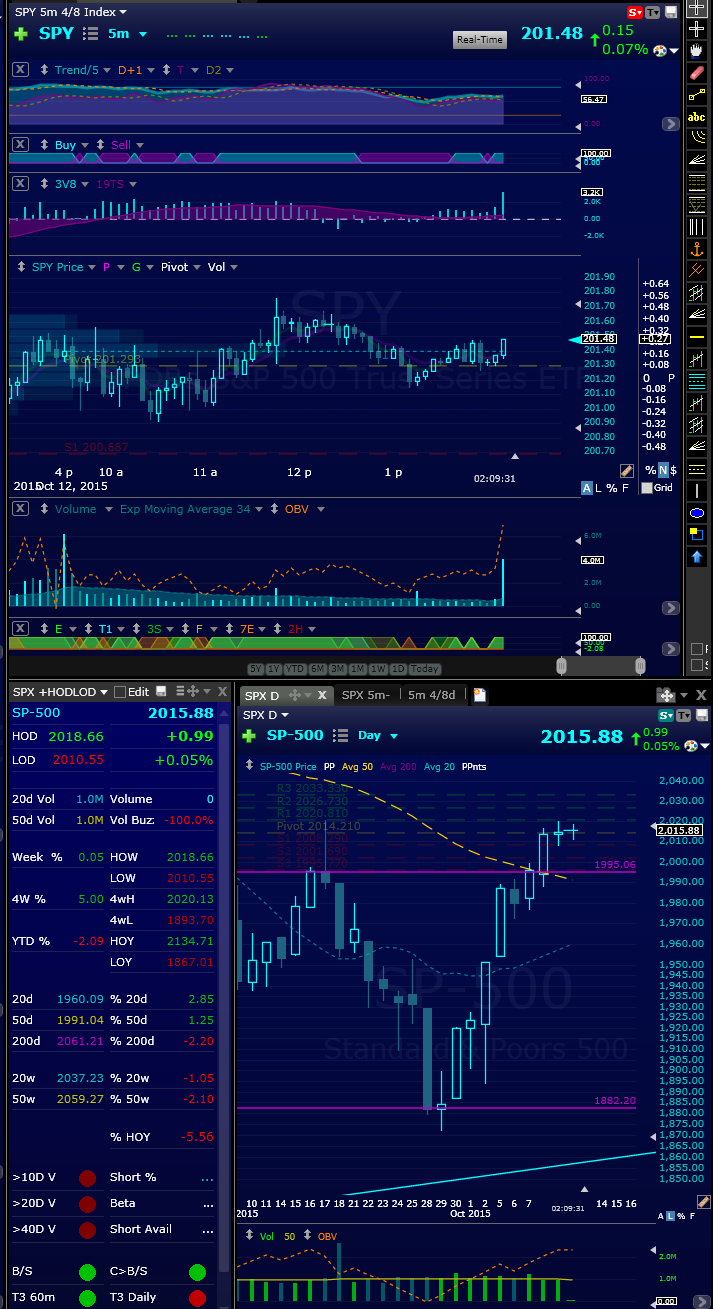Toggle the Grid checkbox in SPY chart
Viewport: 713px width, 1309px height.
647,488
